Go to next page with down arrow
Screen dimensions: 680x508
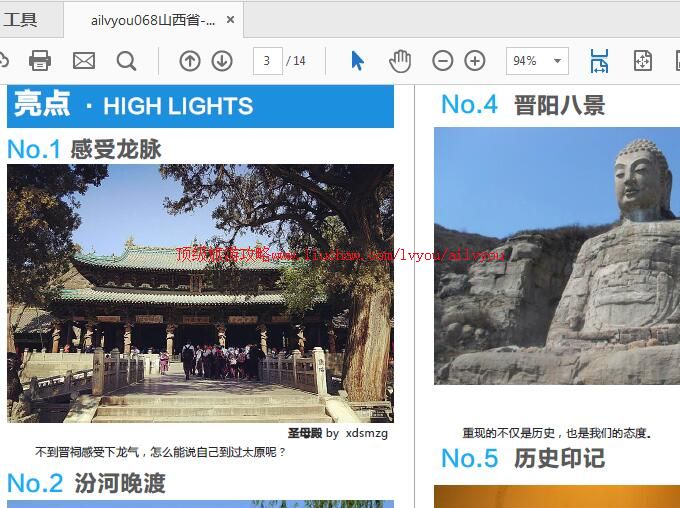coord(222,61)
